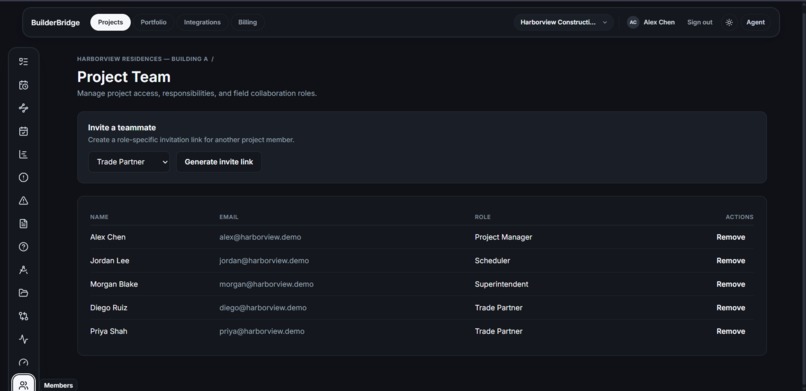Click the ACTIONS column header
806x391 pixels.
pyautogui.click(x=739, y=217)
